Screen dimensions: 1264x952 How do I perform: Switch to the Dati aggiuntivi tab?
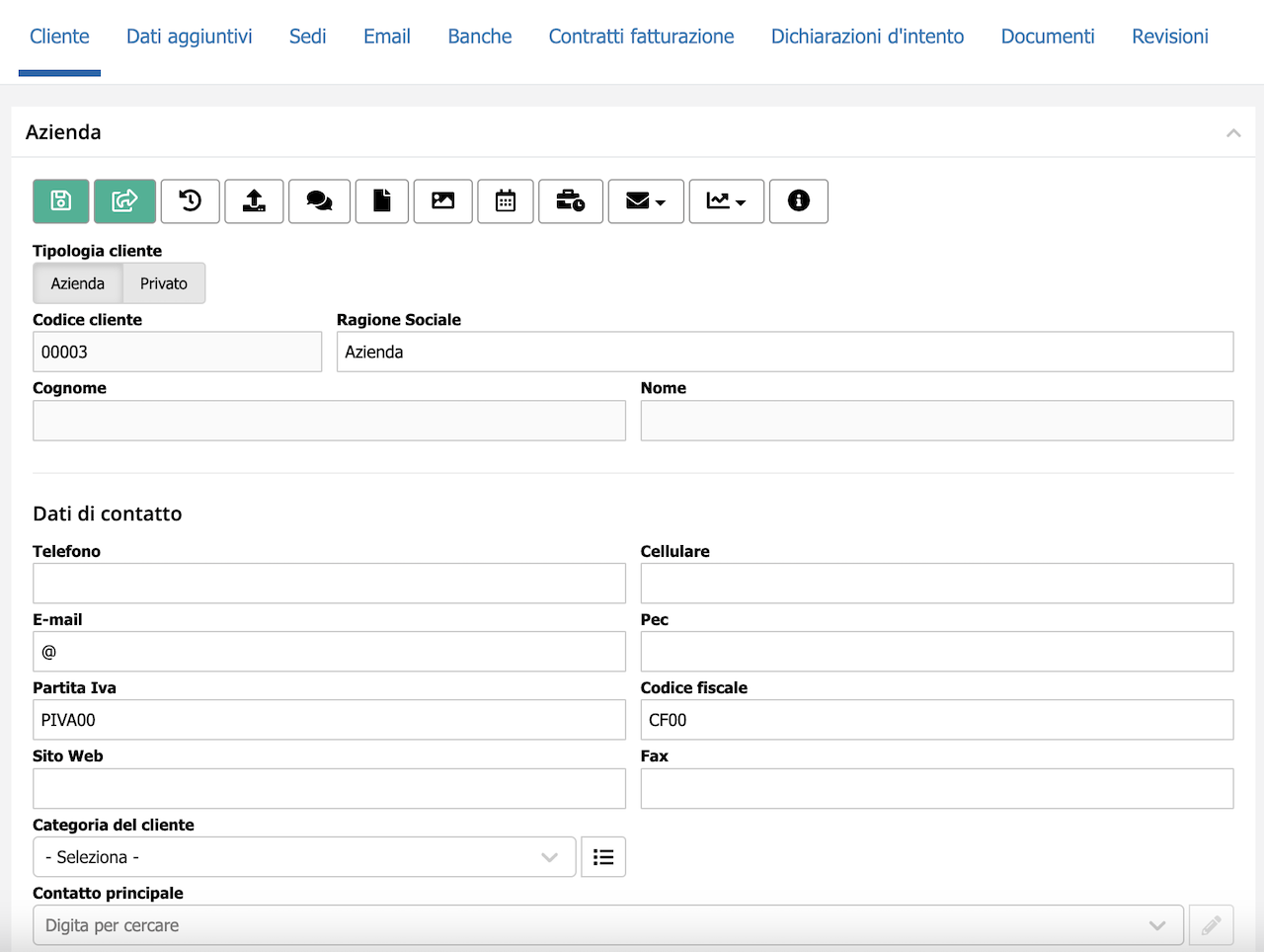(x=190, y=37)
